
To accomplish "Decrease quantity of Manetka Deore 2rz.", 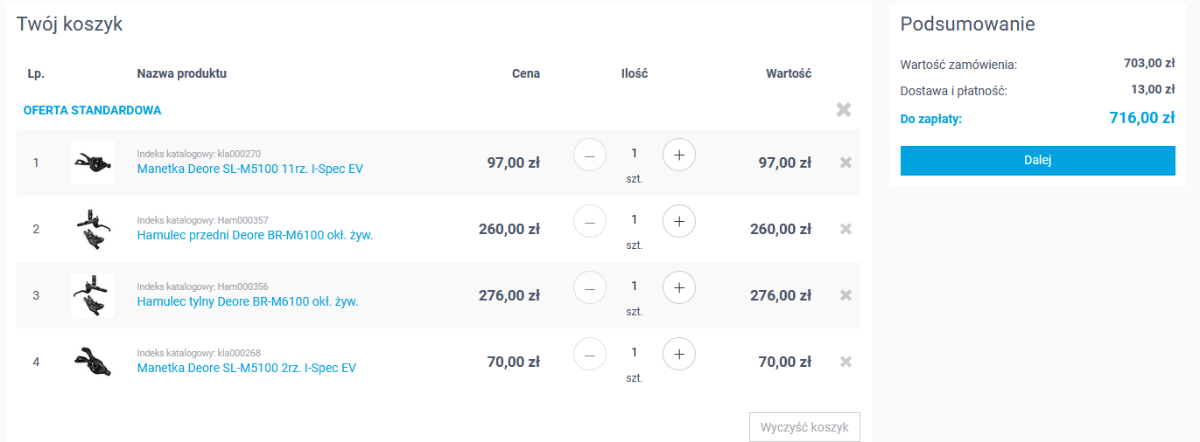I will [x=589, y=354].
